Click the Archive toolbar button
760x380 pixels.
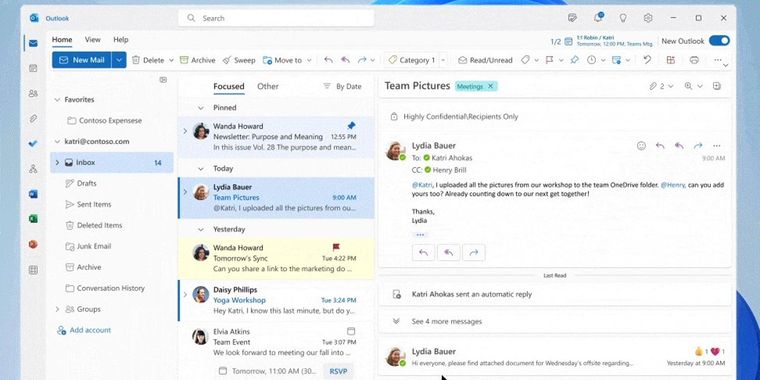[197, 60]
